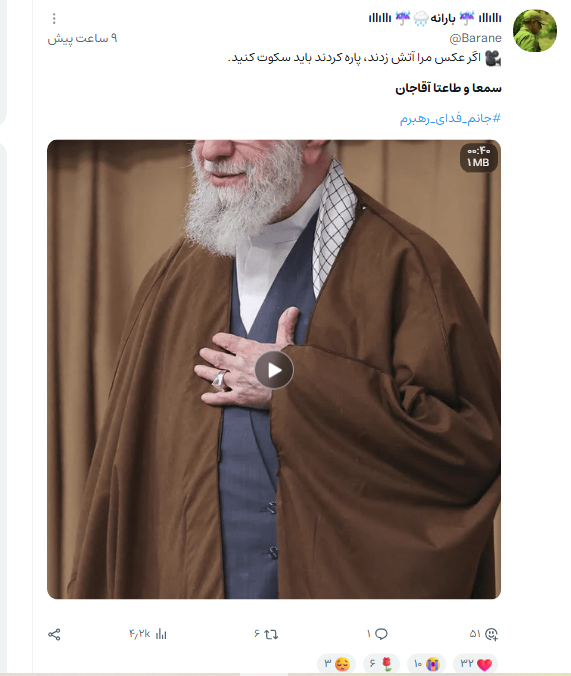The height and width of the screenshot is (676, 571).
Task: Toggle the sad pensive face reaction
Action: point(336,663)
